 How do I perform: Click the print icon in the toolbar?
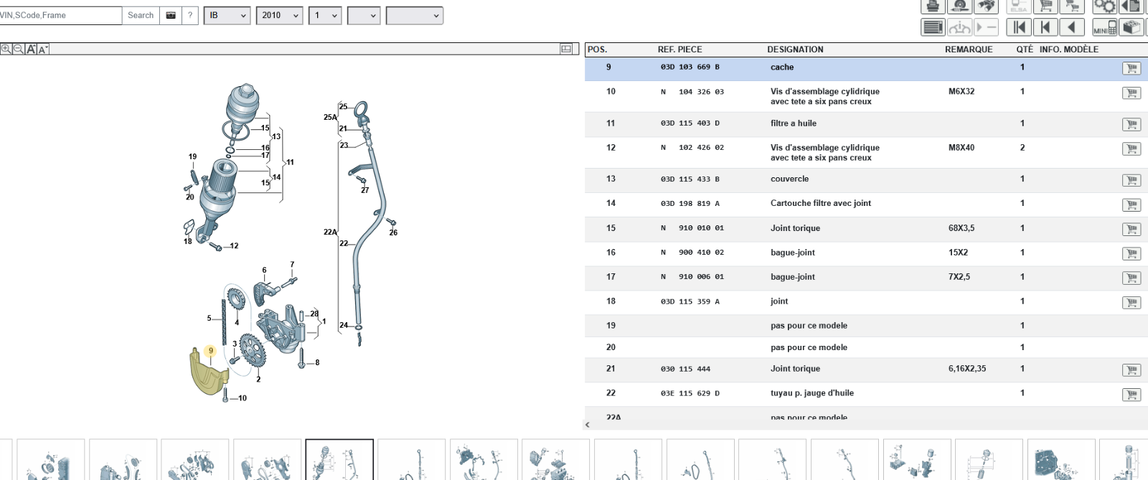[x=933, y=7]
